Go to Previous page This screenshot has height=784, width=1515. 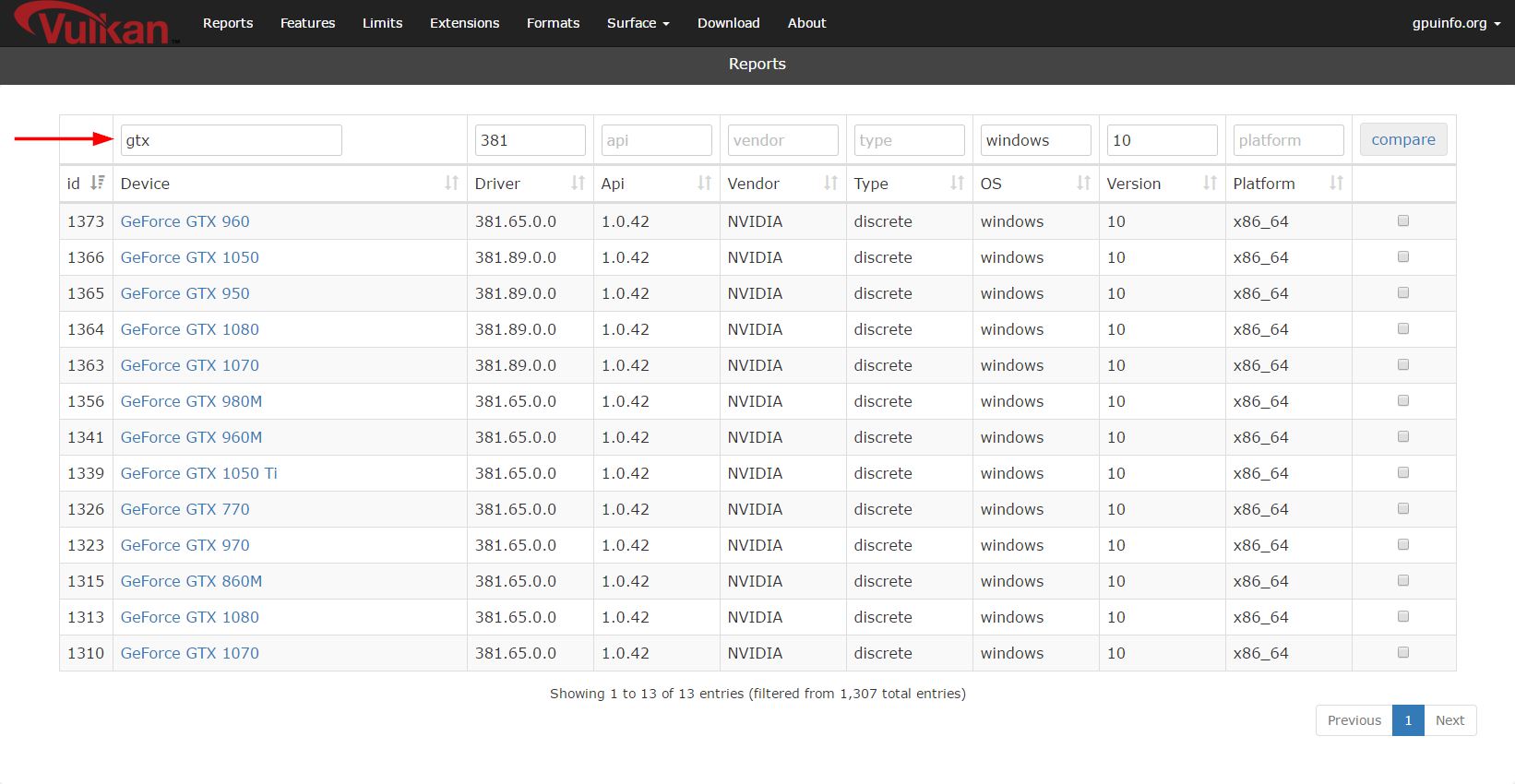pyautogui.click(x=1354, y=720)
